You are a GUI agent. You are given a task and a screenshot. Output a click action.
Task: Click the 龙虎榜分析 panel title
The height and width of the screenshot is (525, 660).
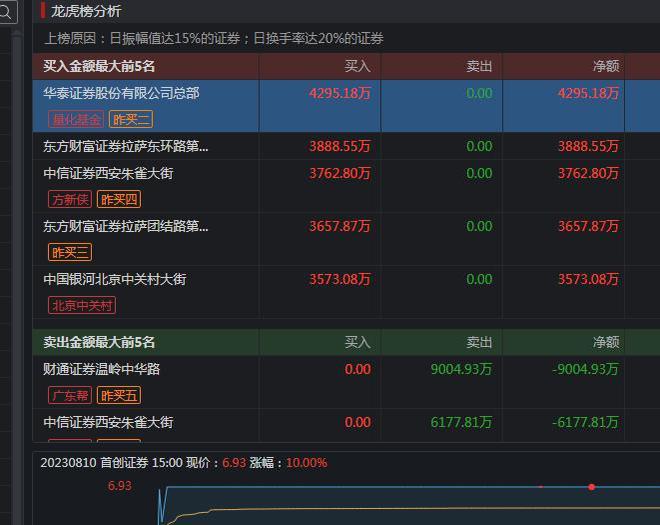tap(86, 11)
